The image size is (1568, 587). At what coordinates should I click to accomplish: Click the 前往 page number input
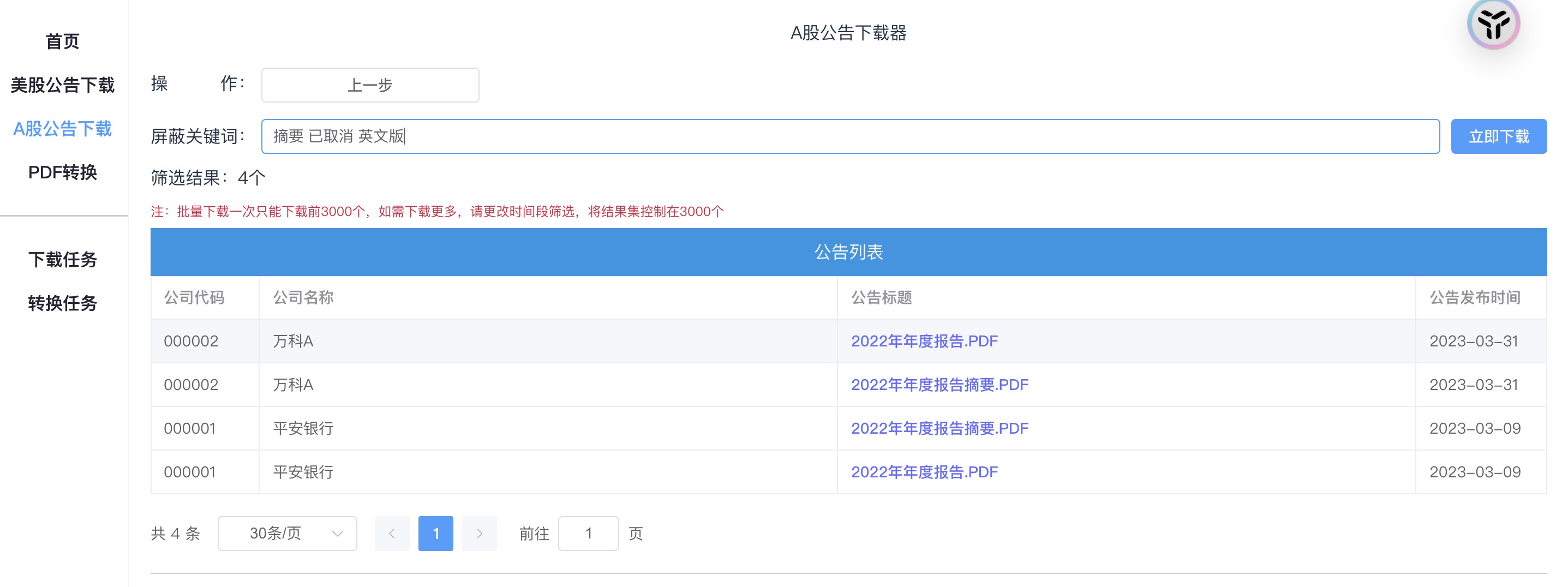[588, 534]
